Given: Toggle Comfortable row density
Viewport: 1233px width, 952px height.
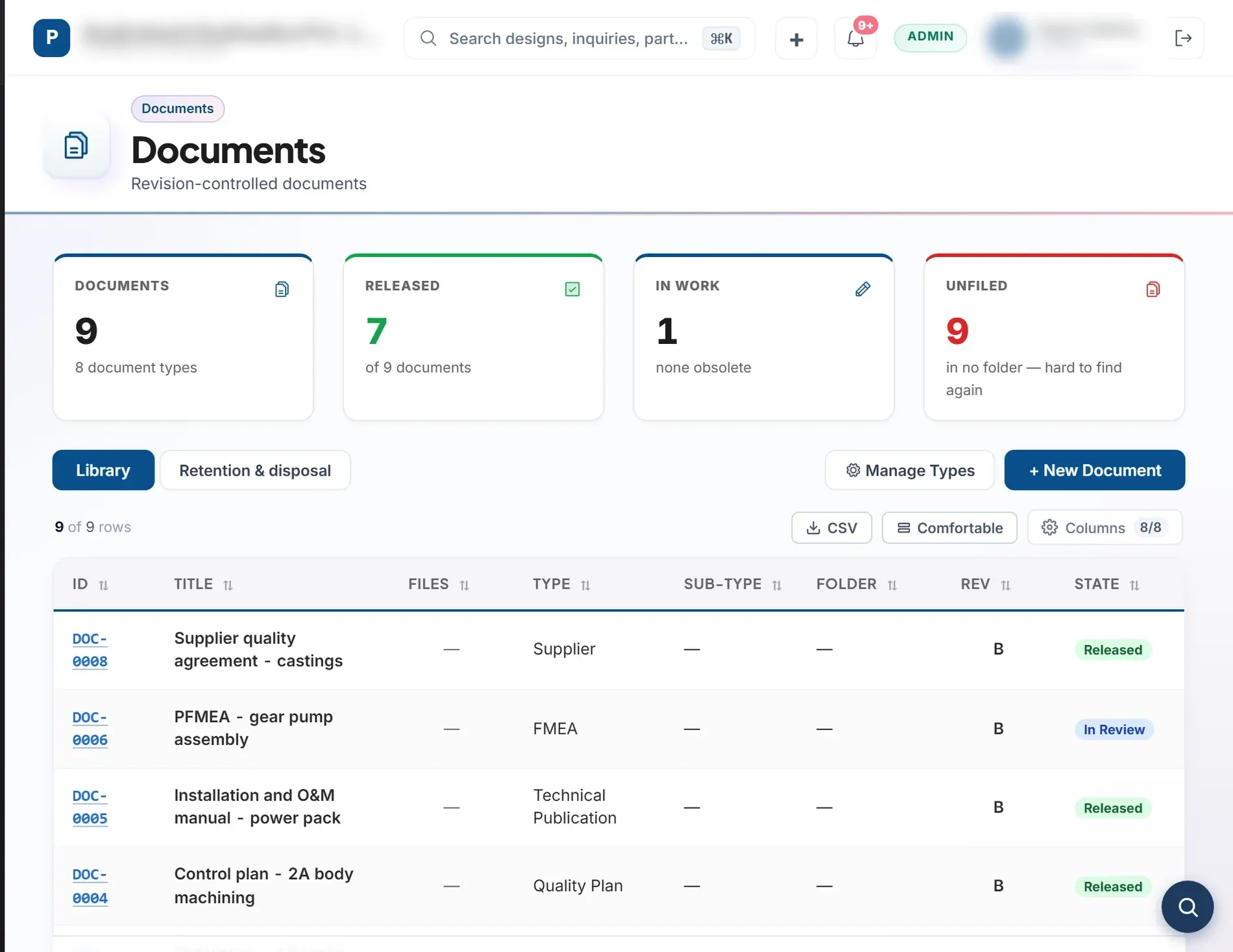Looking at the screenshot, I should click(x=949, y=528).
